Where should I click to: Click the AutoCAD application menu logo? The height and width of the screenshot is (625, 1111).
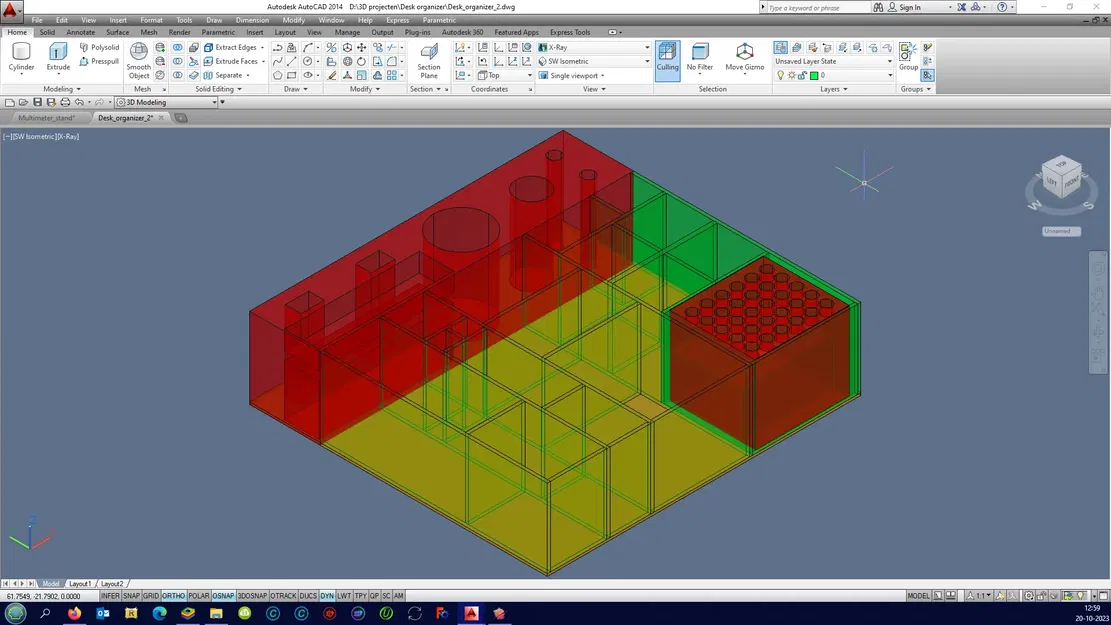[x=11, y=10]
